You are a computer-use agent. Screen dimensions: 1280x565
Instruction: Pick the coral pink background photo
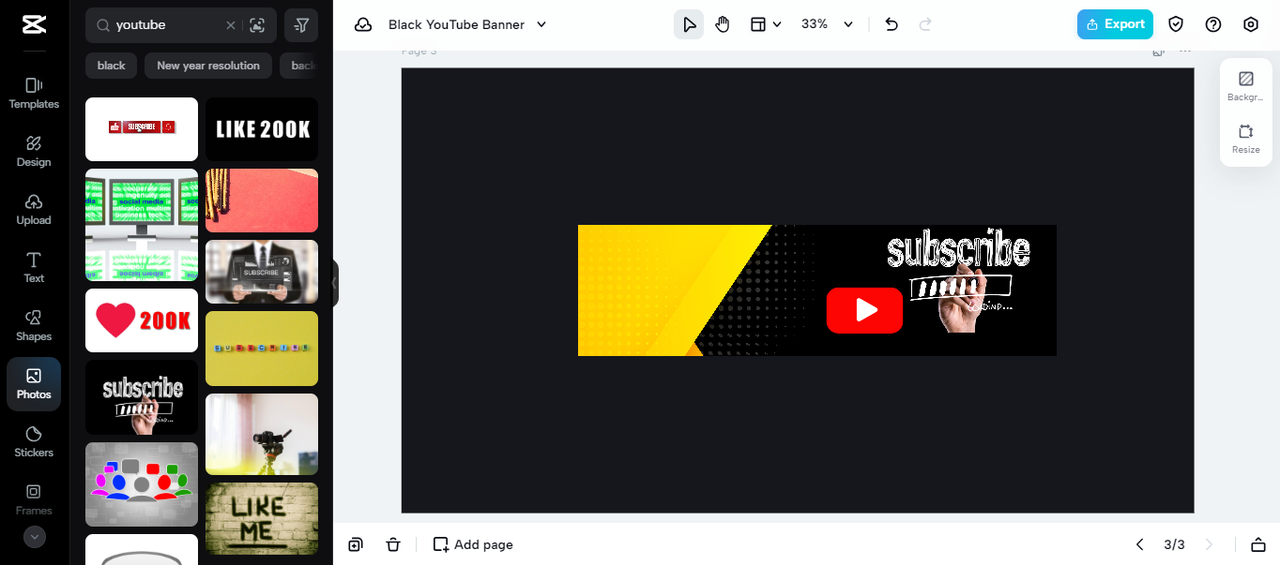pos(262,200)
